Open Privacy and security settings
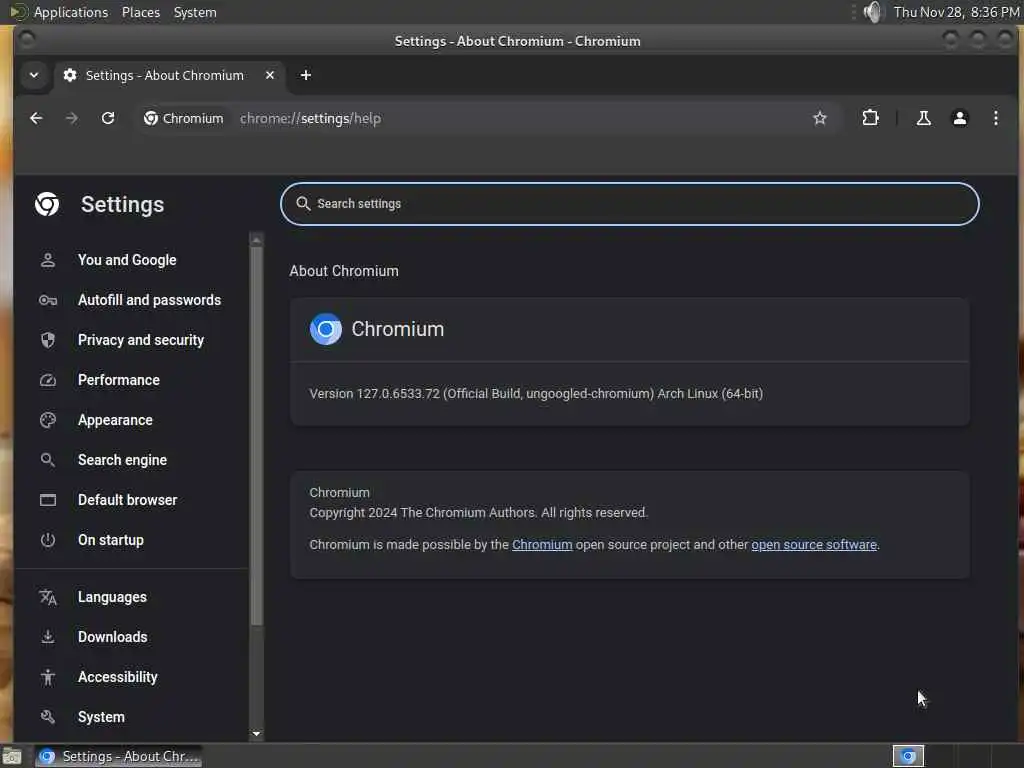The image size is (1024, 768). [x=140, y=340]
